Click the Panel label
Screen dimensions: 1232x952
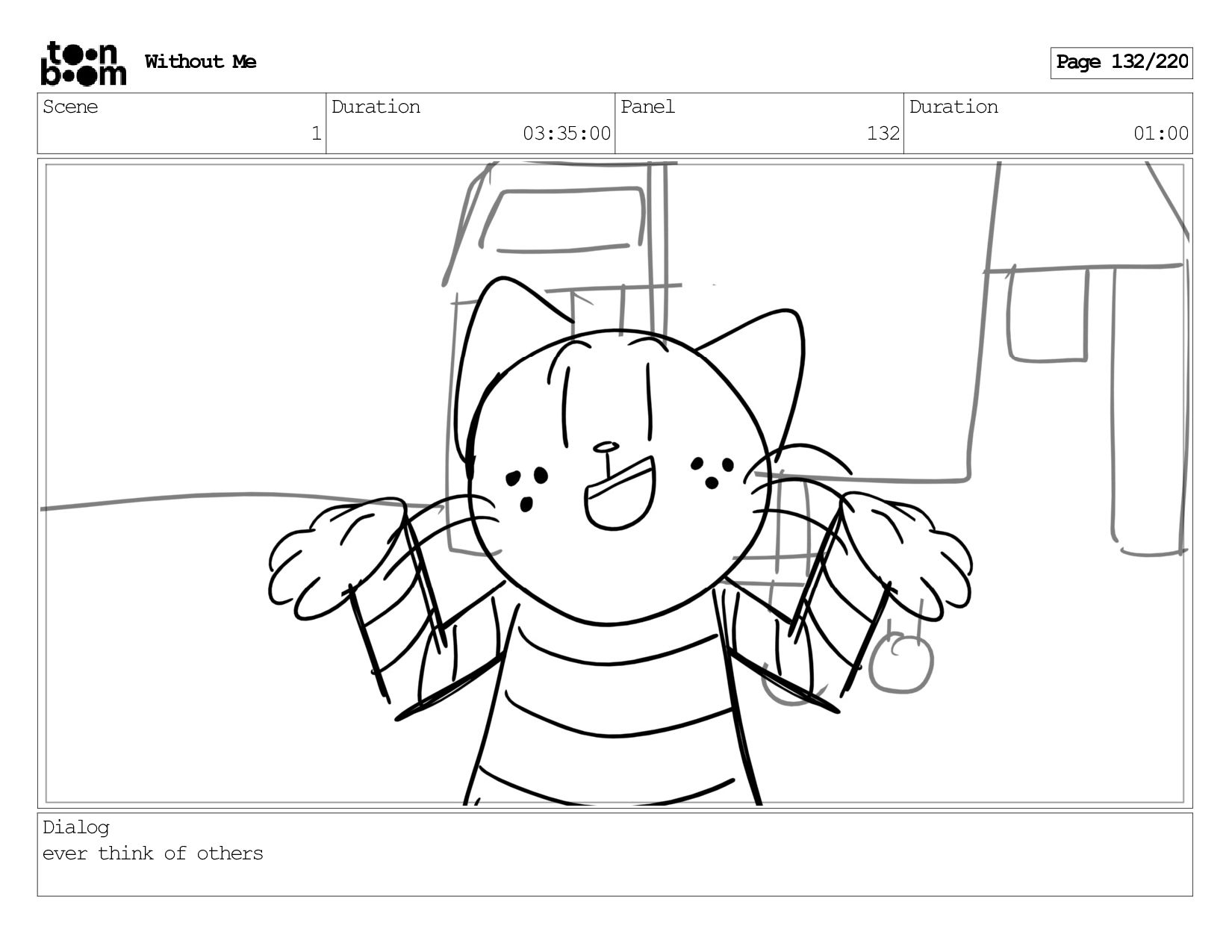647,107
